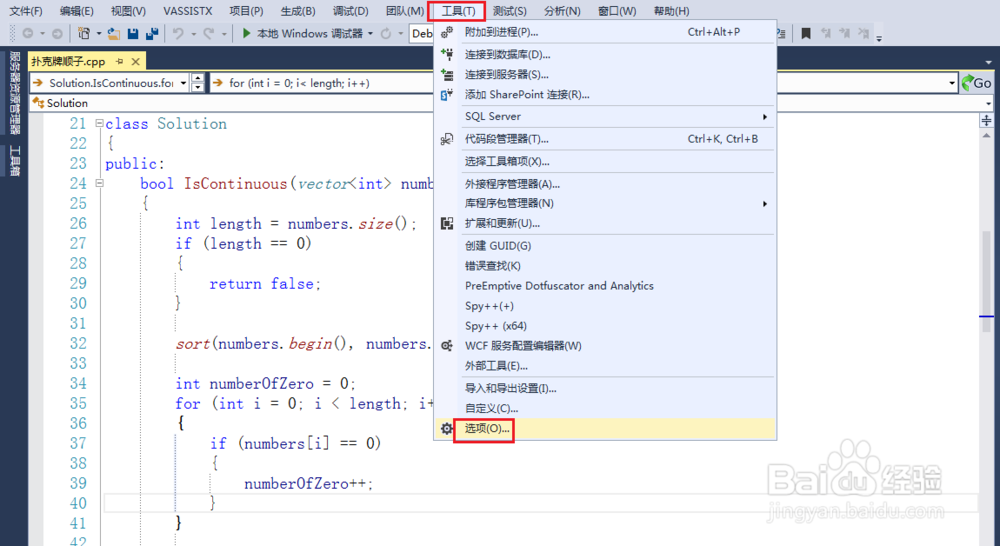Choose 选项(O)... in the Tools menu

point(605,429)
